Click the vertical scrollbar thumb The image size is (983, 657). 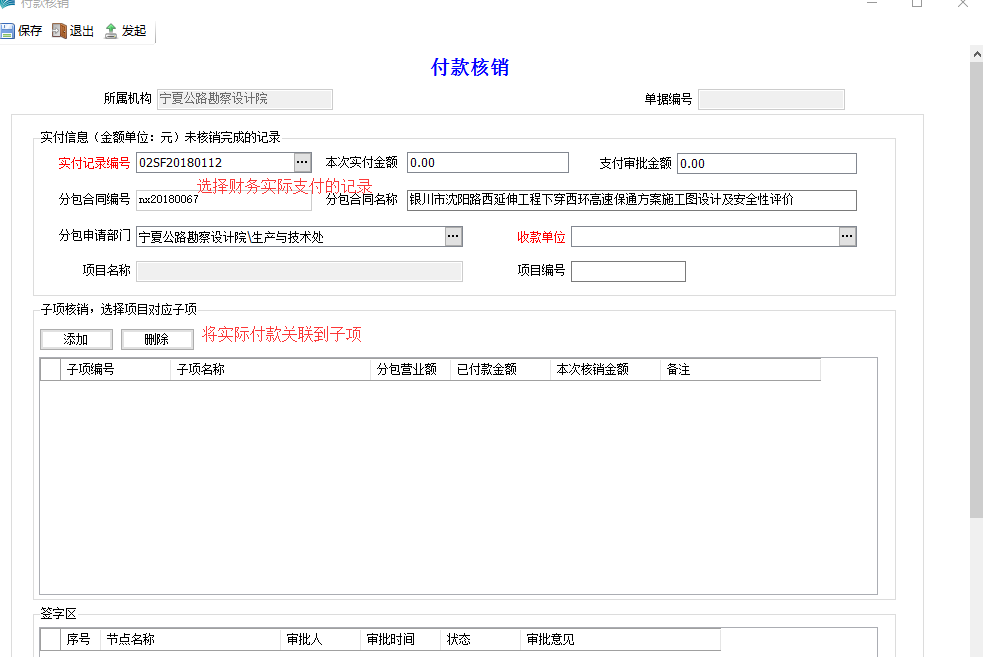976,290
